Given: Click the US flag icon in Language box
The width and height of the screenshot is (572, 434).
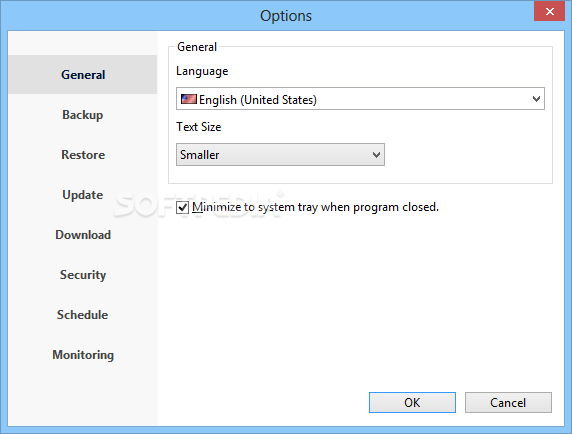Looking at the screenshot, I should coord(189,99).
